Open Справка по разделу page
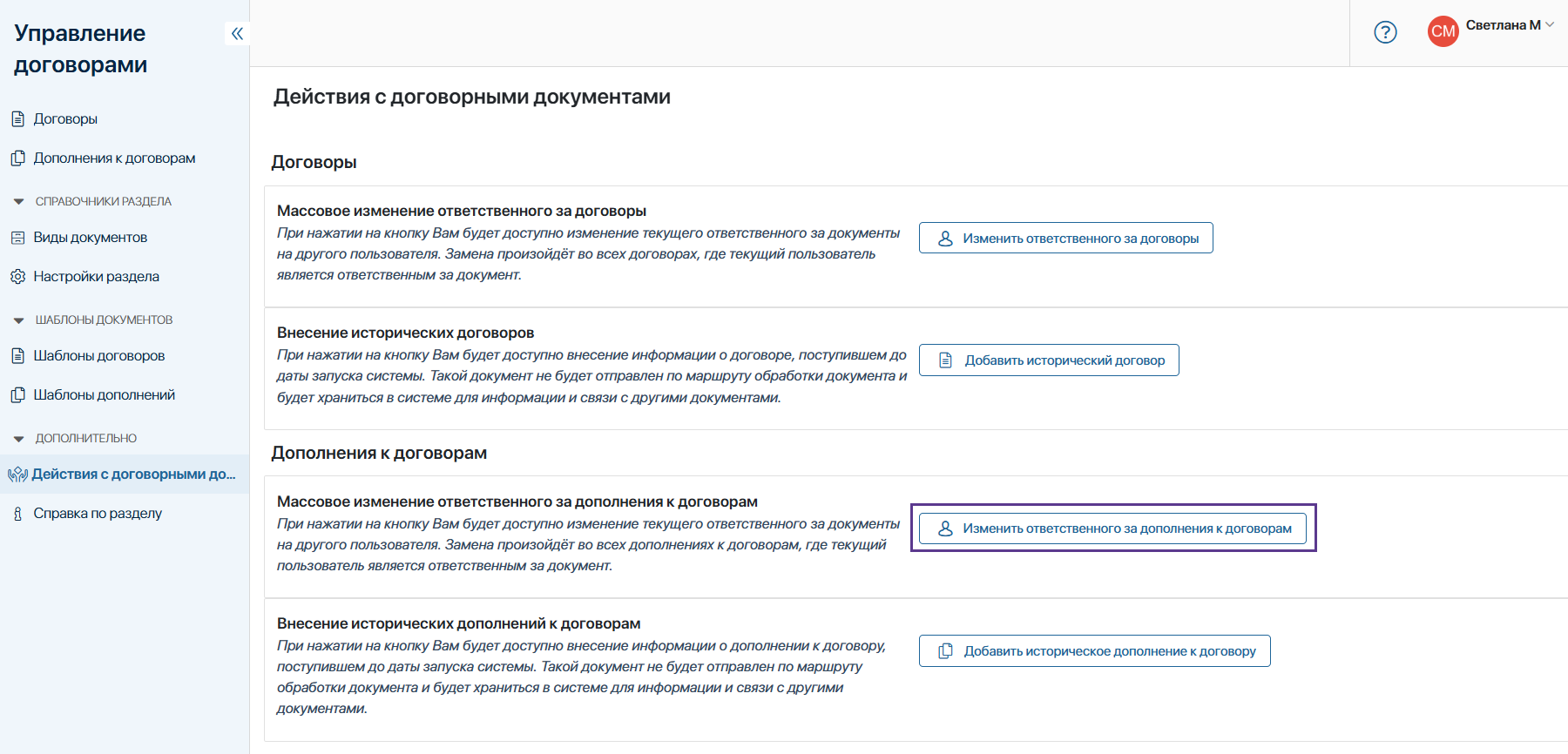1568x754 pixels. click(x=98, y=514)
